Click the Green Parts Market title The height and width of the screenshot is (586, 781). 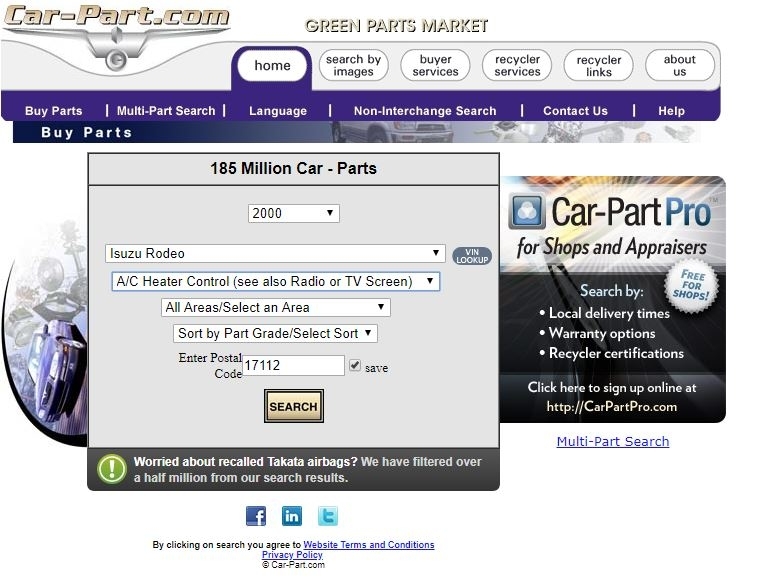(x=396, y=26)
